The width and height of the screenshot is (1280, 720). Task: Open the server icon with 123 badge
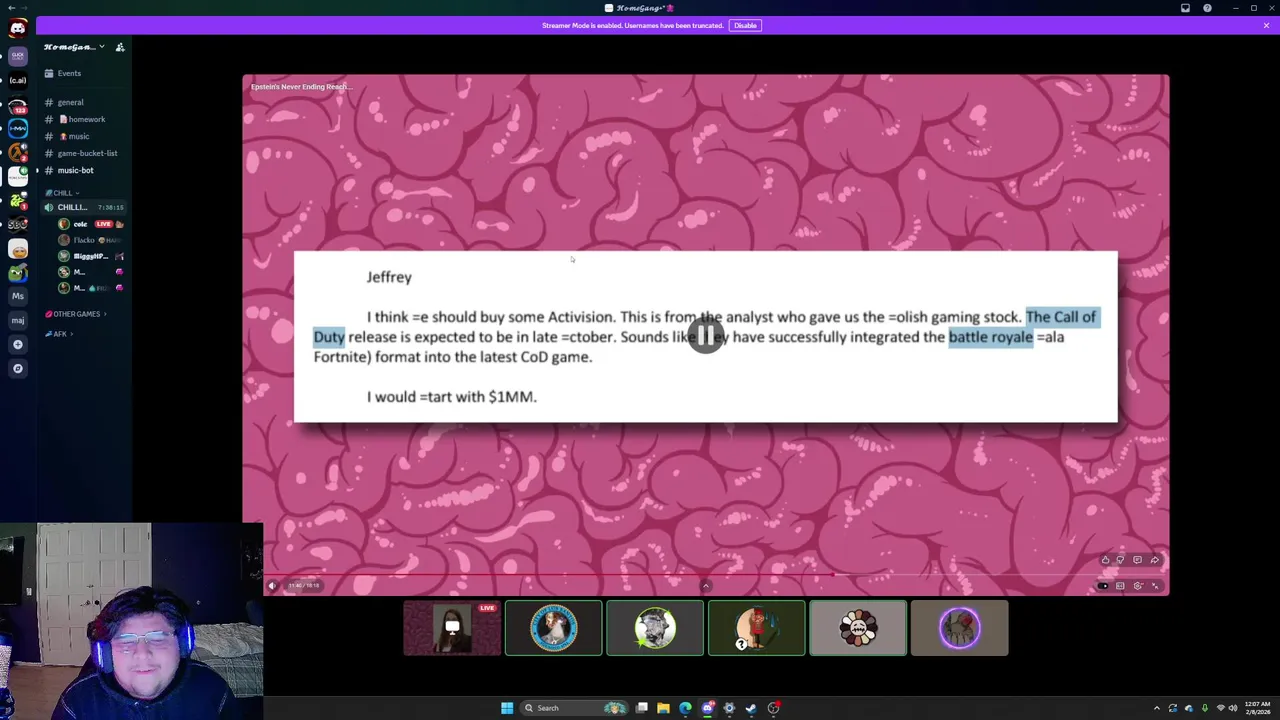(17, 104)
